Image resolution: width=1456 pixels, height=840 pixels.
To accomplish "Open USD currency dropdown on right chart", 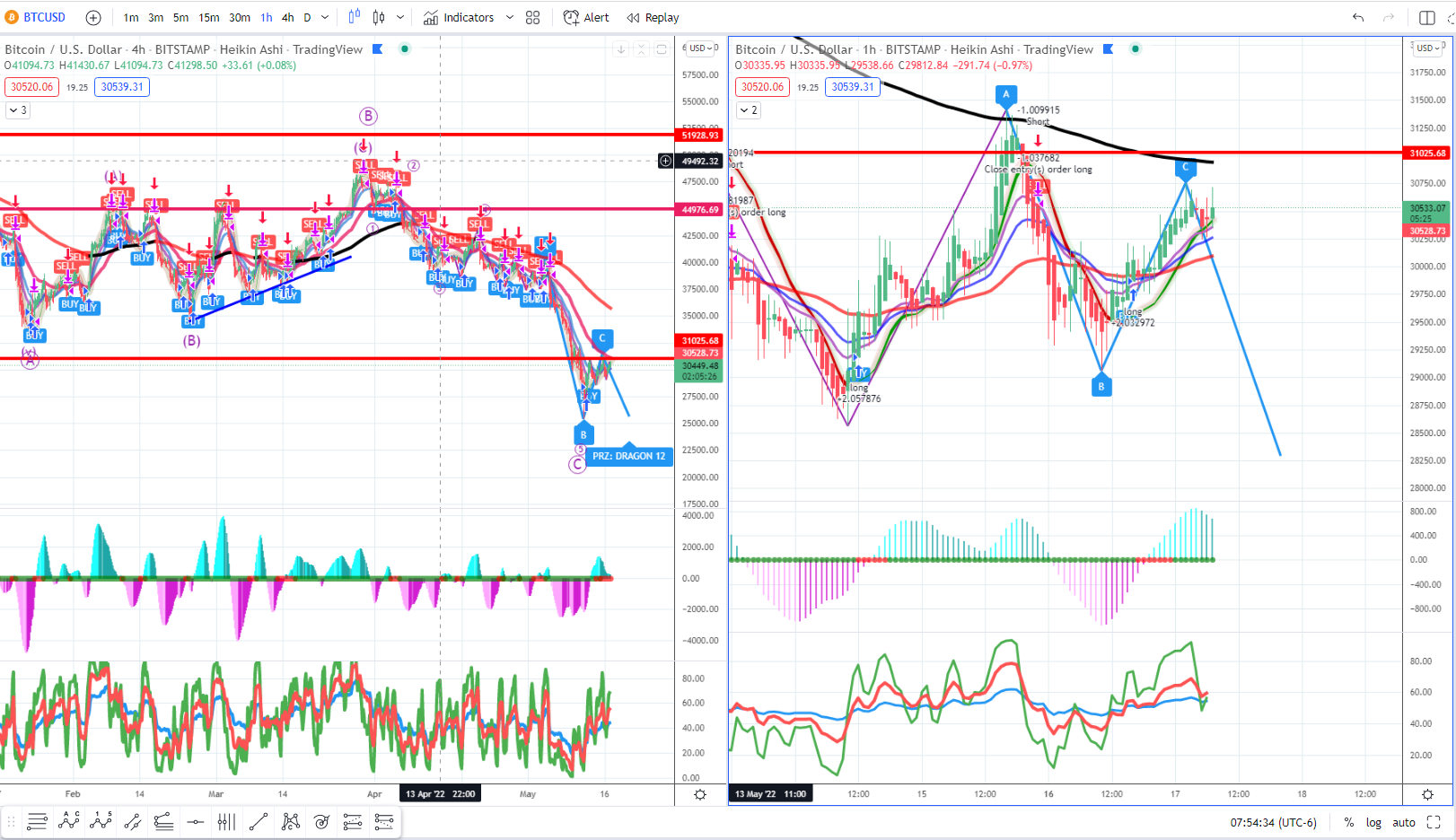I will pos(1428,48).
